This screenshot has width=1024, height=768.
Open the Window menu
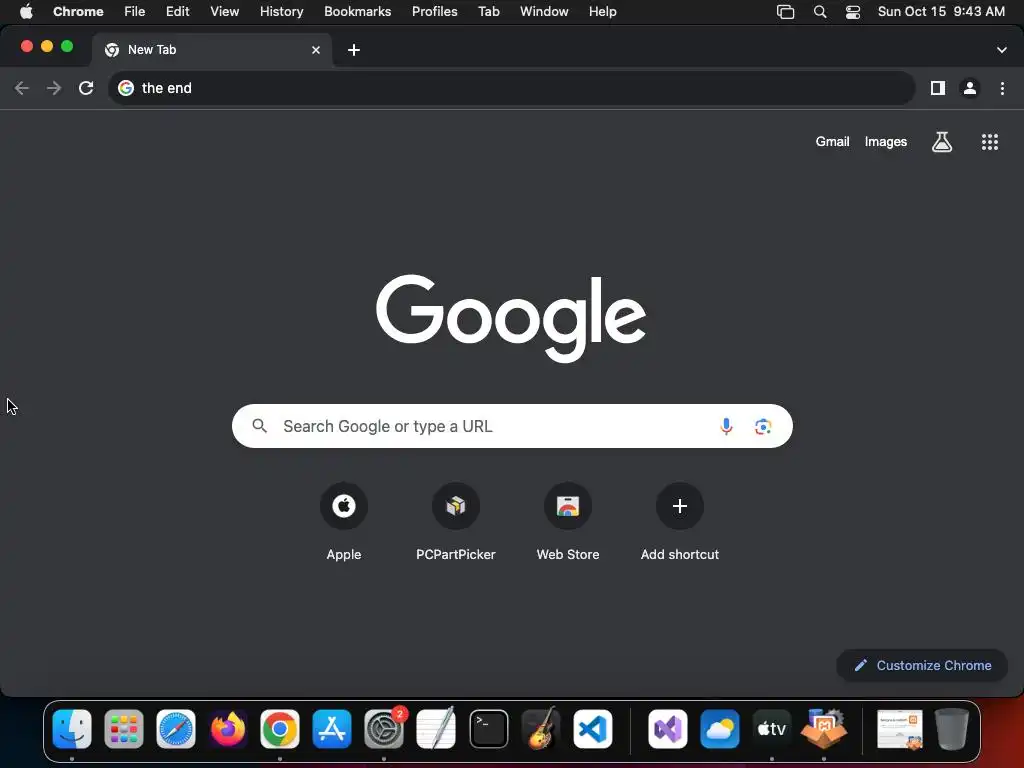(544, 11)
